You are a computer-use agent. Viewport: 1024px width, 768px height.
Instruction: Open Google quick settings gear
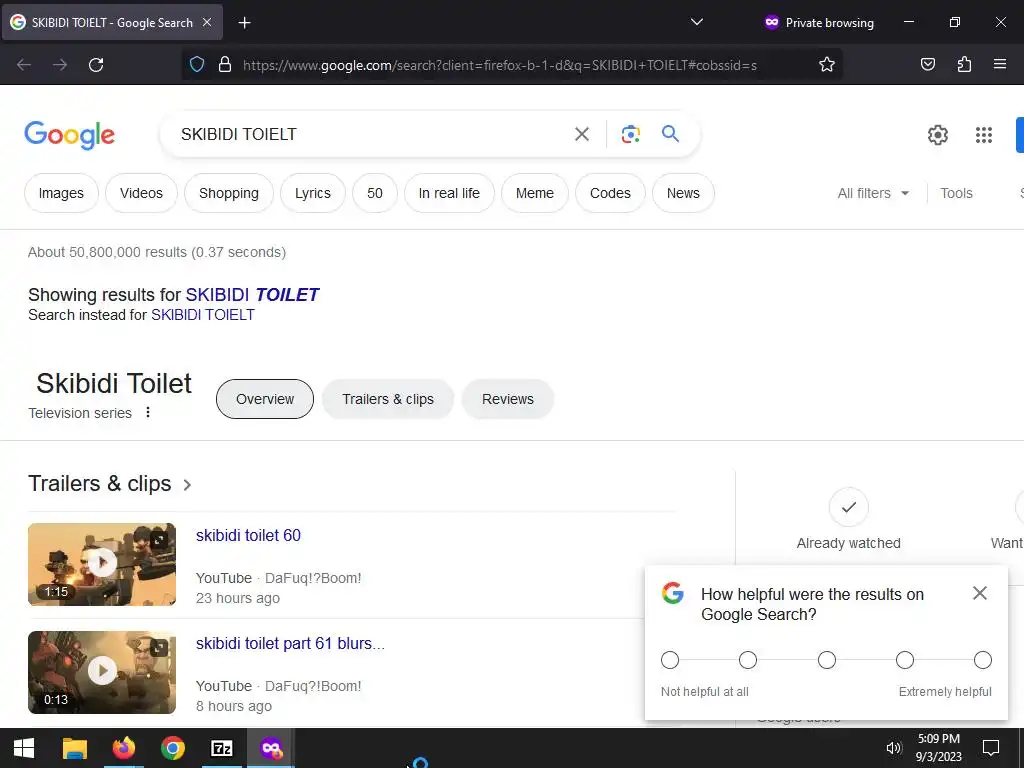pos(938,135)
